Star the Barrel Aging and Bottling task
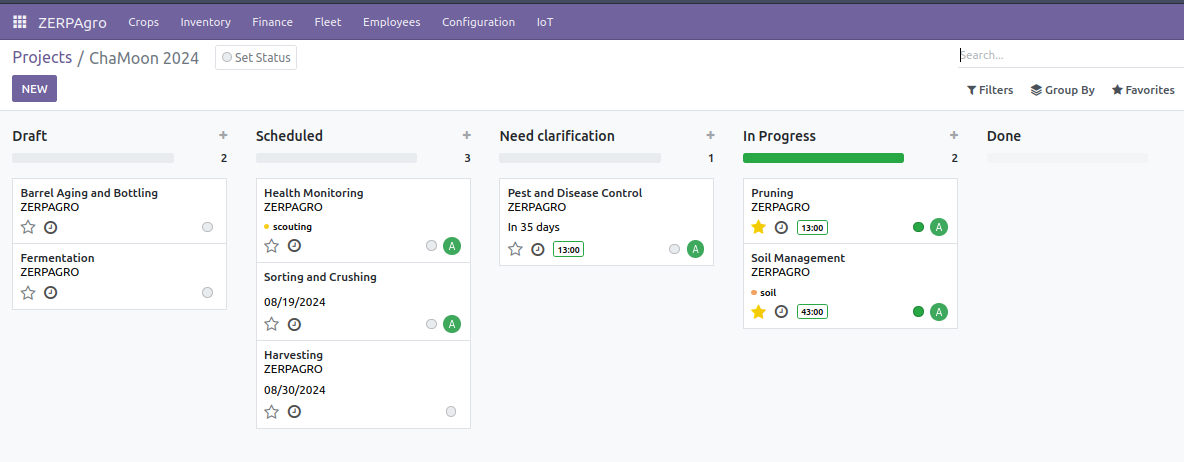Screen dimensions: 1184x462 [x=28, y=227]
